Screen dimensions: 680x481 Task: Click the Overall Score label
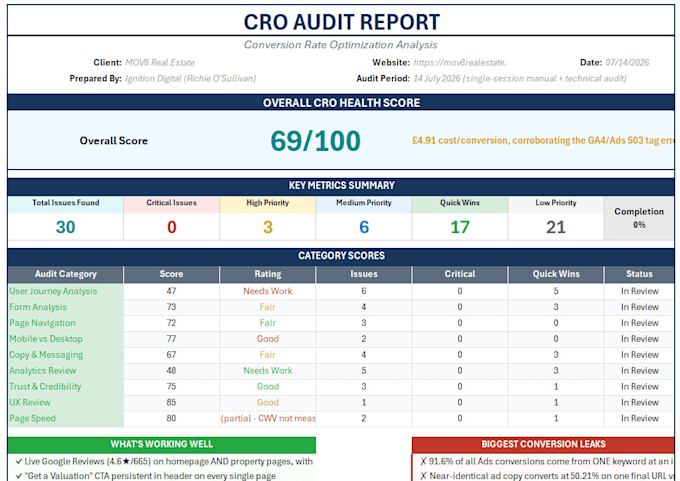click(x=114, y=141)
